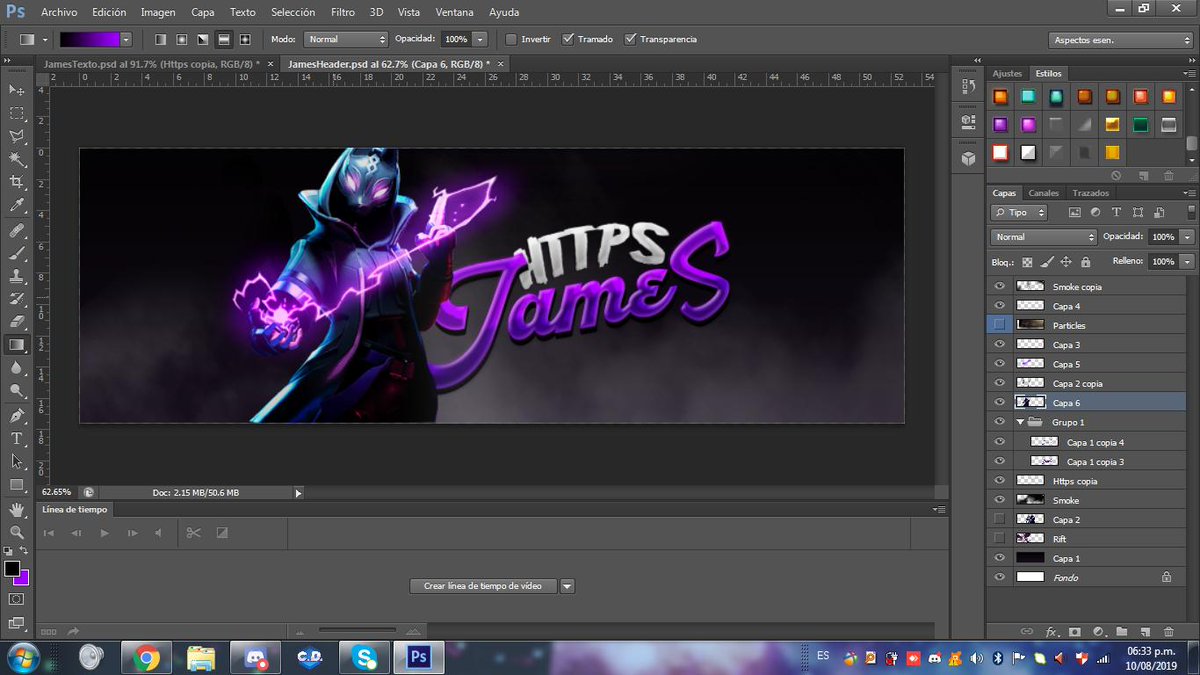Open the 3D panel cube icon

967,158
